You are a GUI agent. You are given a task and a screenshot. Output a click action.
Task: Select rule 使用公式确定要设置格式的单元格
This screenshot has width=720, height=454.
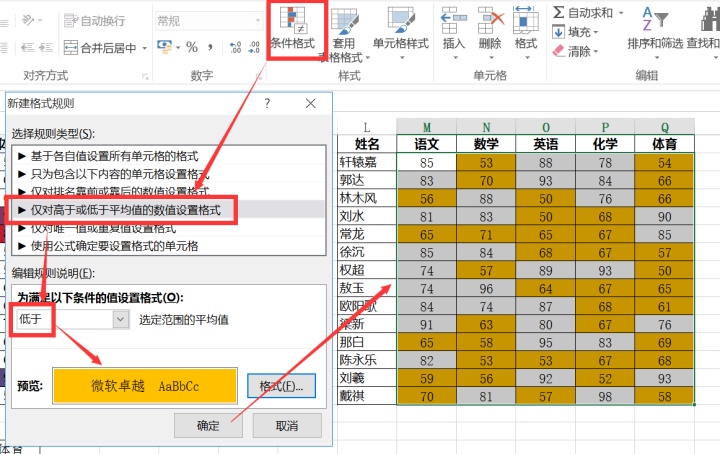(x=169, y=246)
